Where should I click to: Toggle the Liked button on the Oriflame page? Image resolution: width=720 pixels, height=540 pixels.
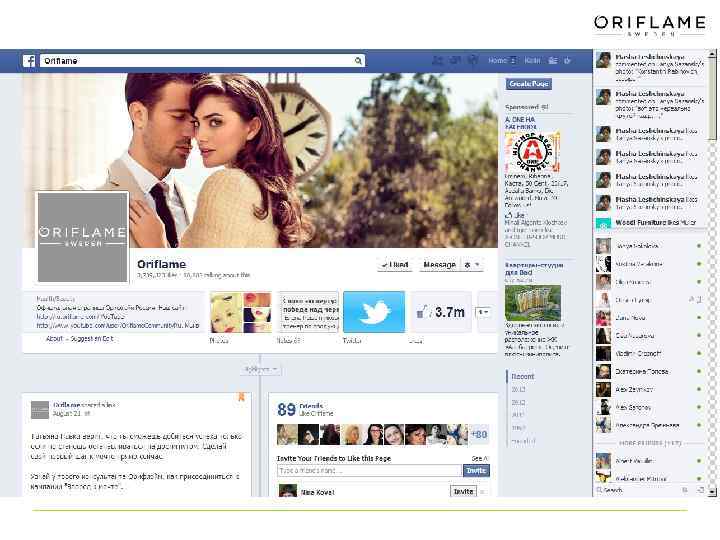[395, 265]
